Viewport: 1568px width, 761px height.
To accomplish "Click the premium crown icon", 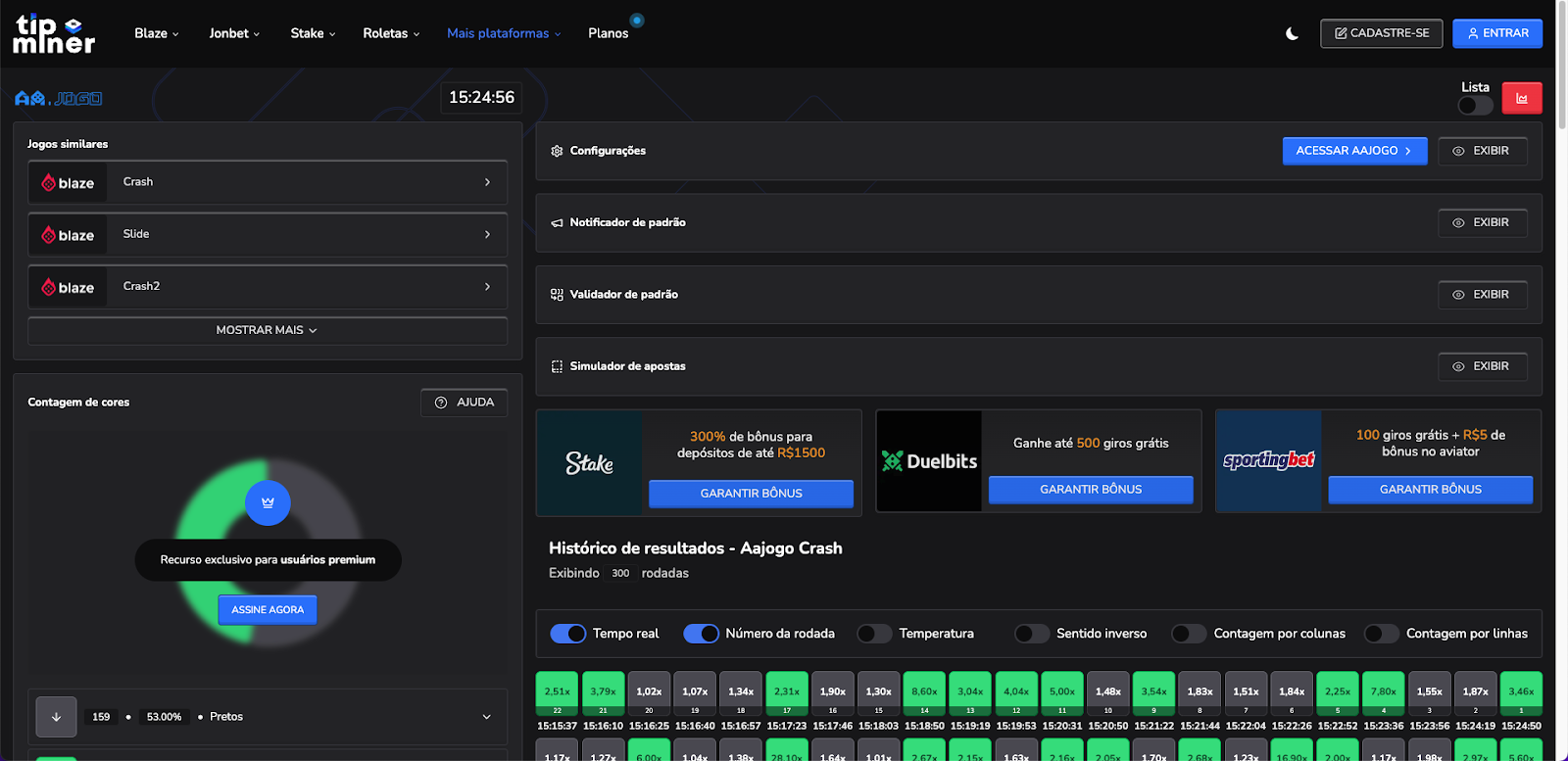I will [268, 502].
